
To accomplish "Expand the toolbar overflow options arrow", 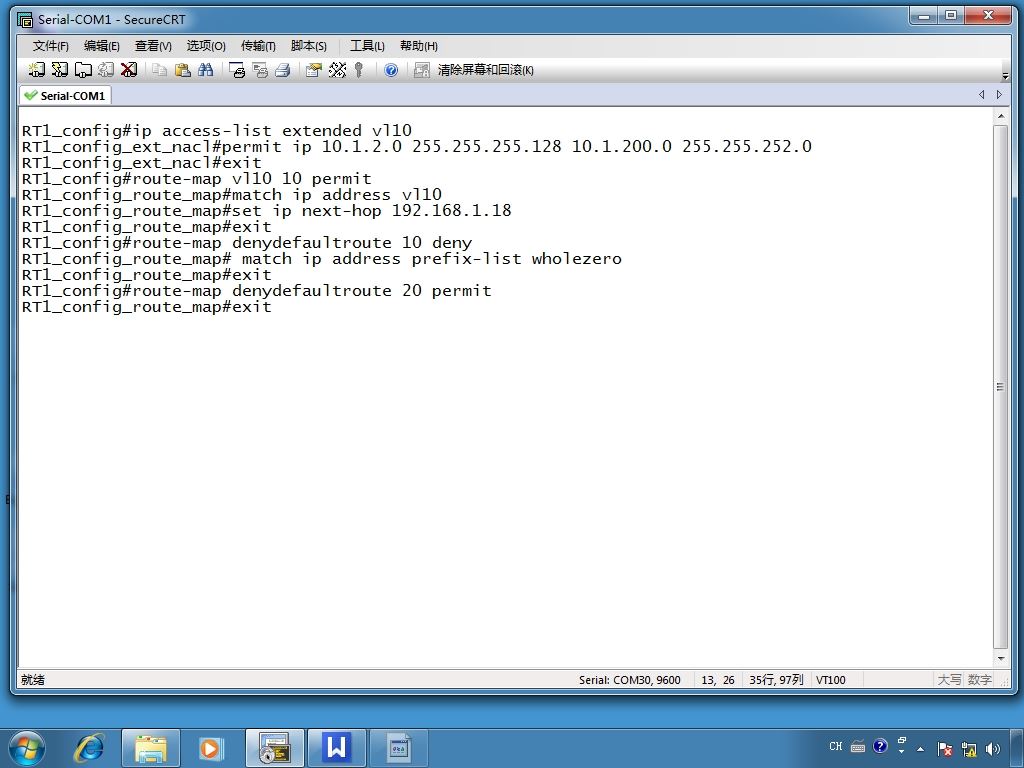I will [x=1006, y=76].
